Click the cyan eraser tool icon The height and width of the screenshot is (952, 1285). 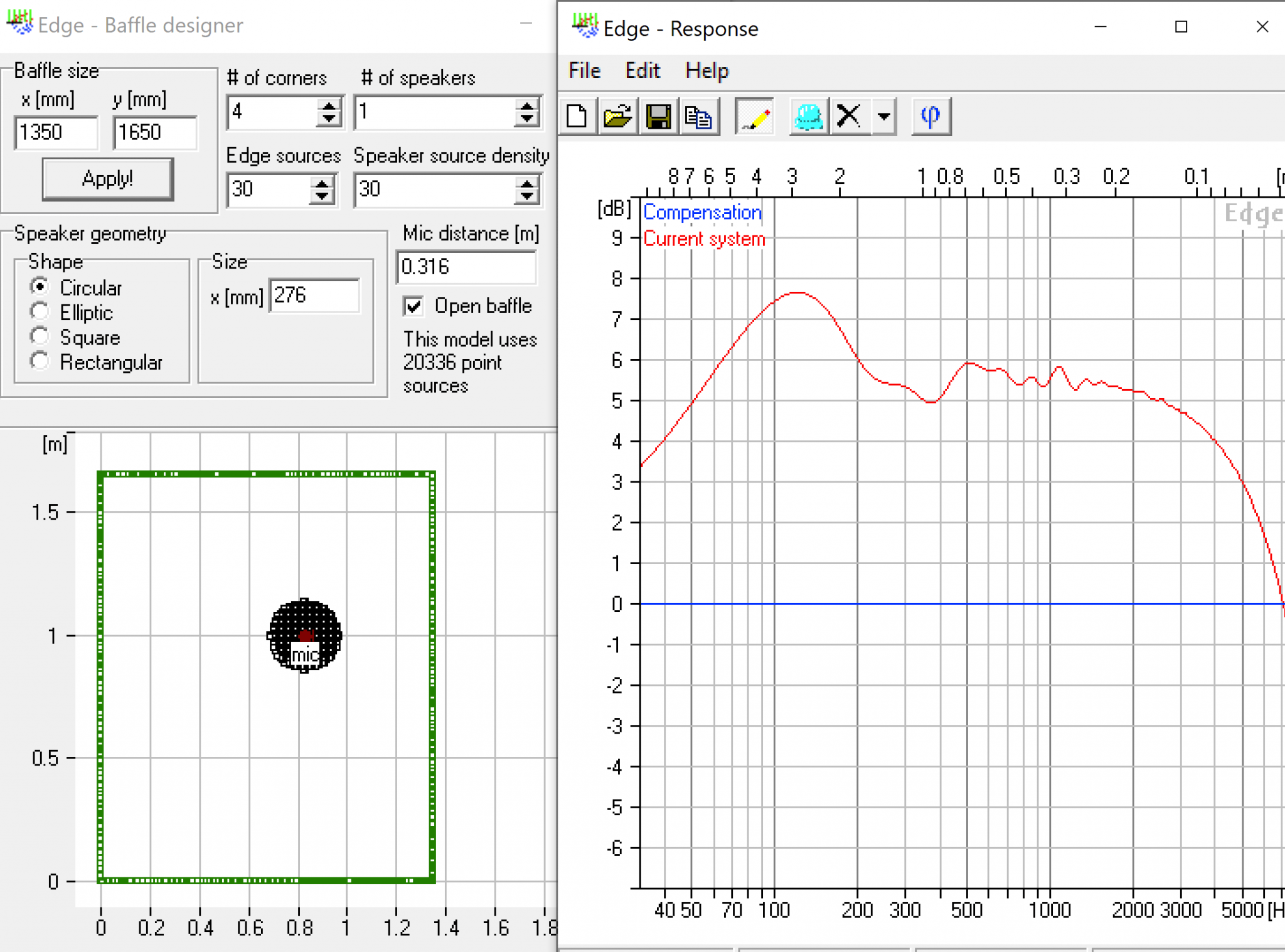(808, 117)
